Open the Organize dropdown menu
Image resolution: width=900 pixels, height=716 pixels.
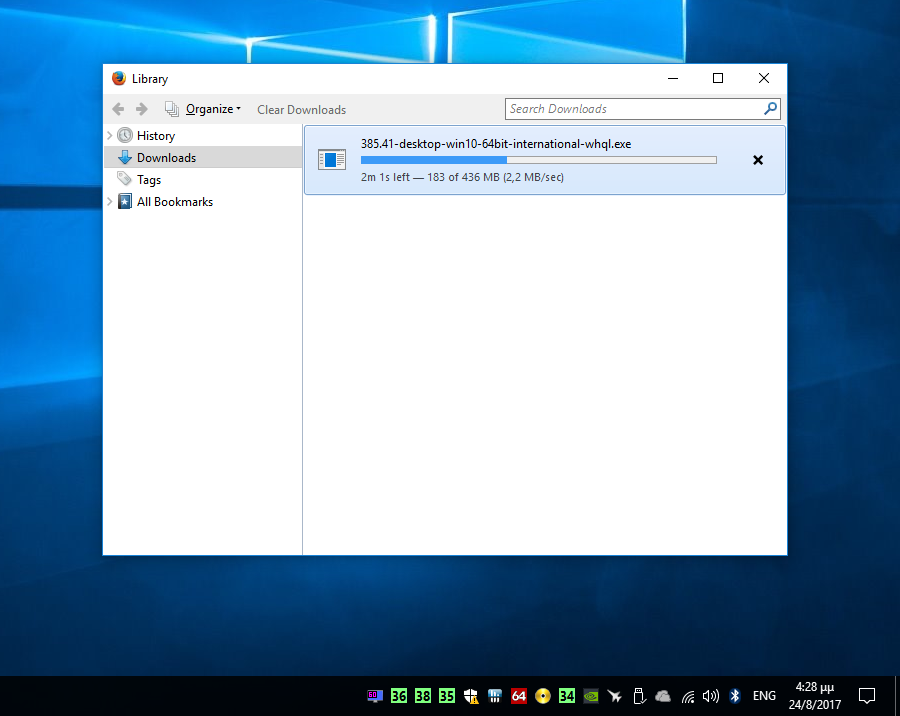coord(212,109)
